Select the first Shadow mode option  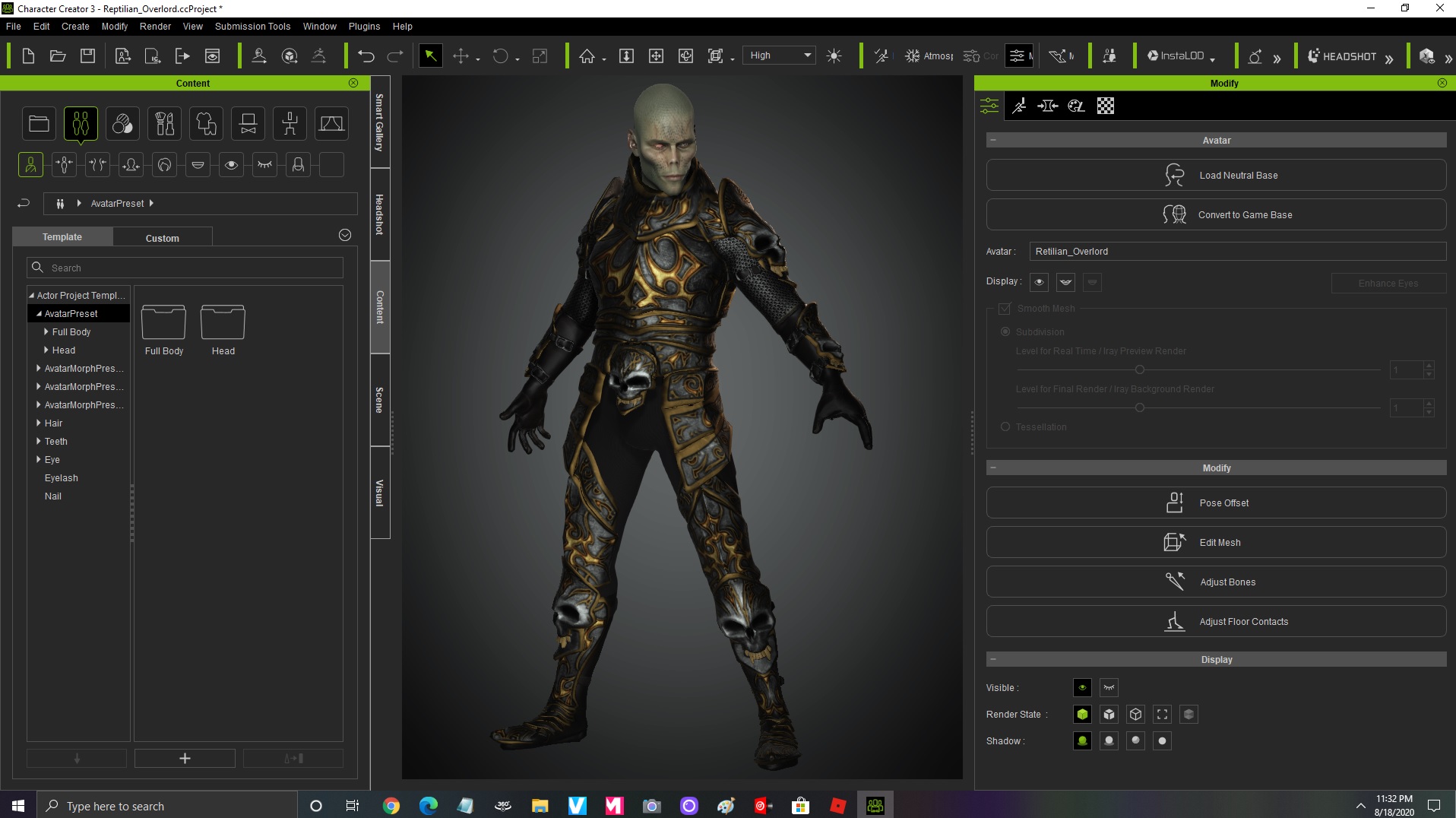click(x=1082, y=740)
